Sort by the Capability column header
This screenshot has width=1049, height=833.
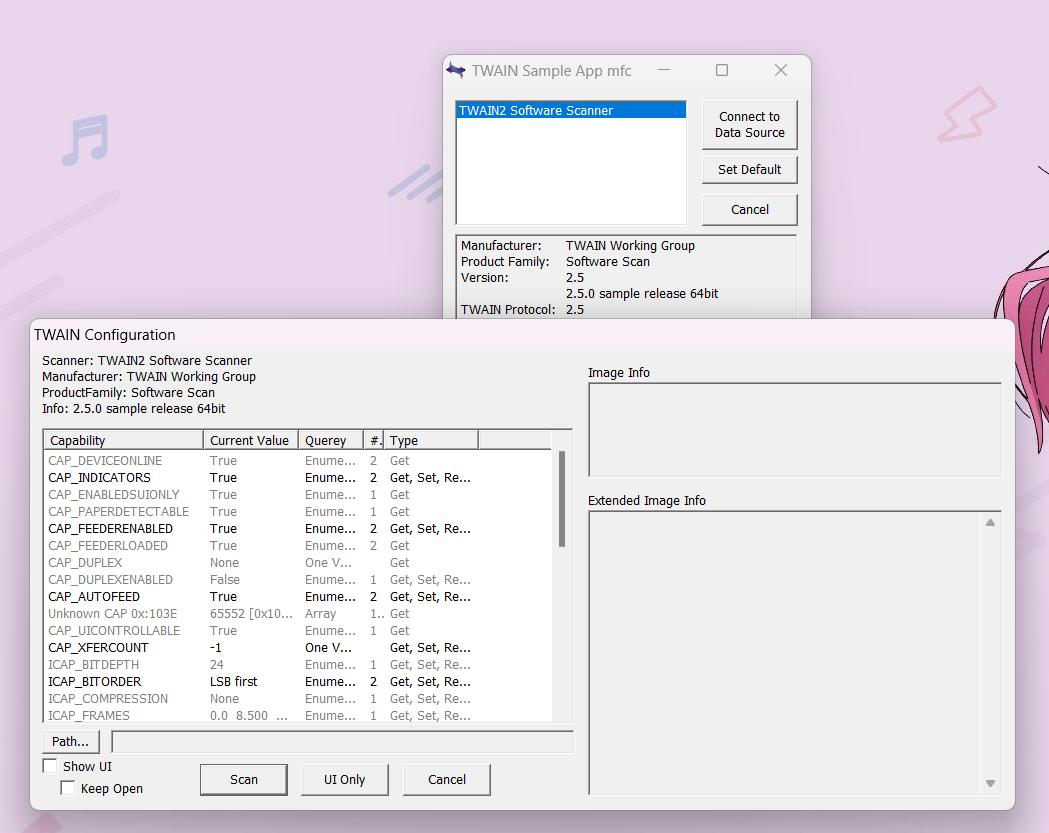(123, 440)
